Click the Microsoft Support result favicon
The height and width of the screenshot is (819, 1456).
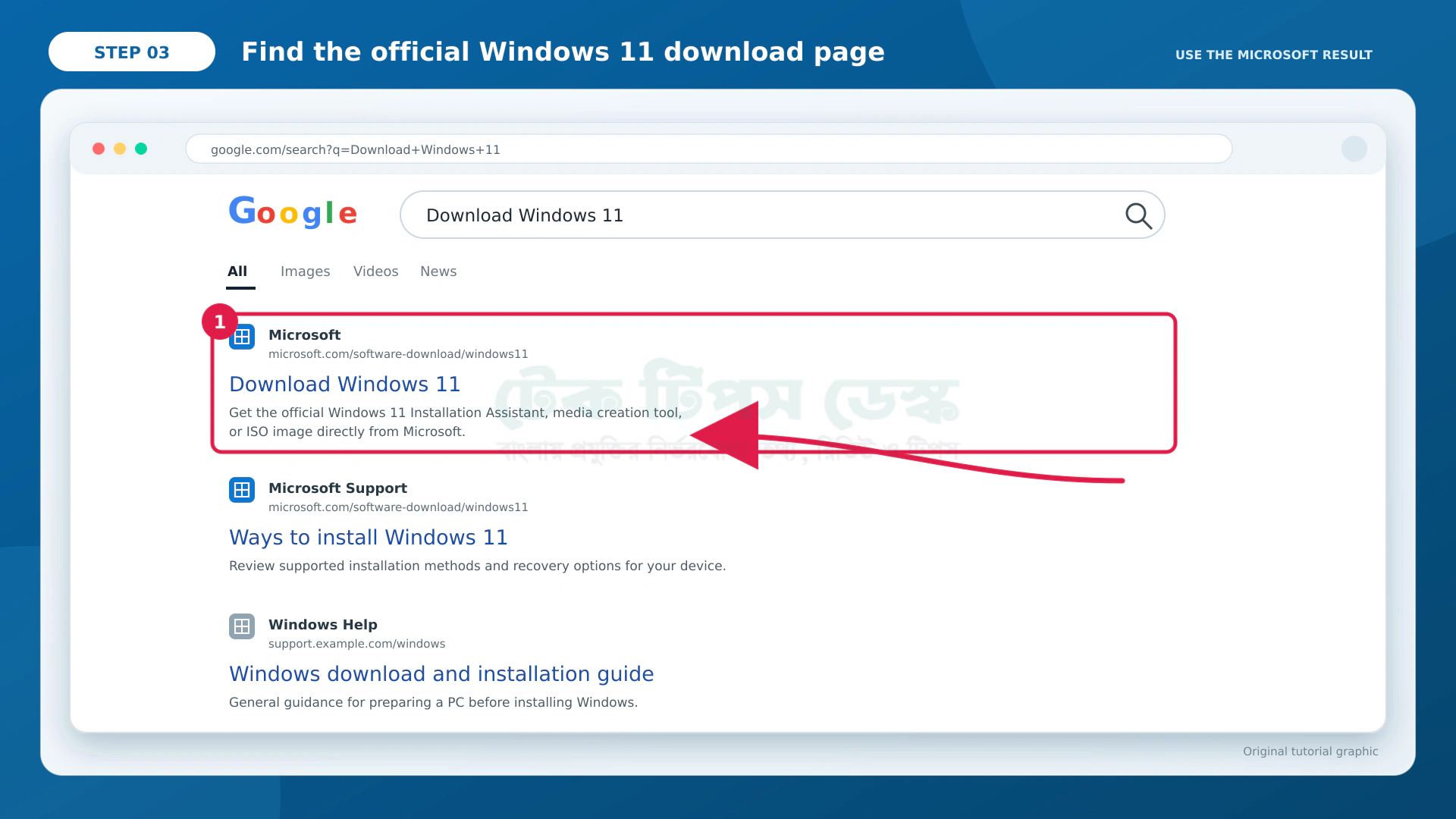(242, 490)
